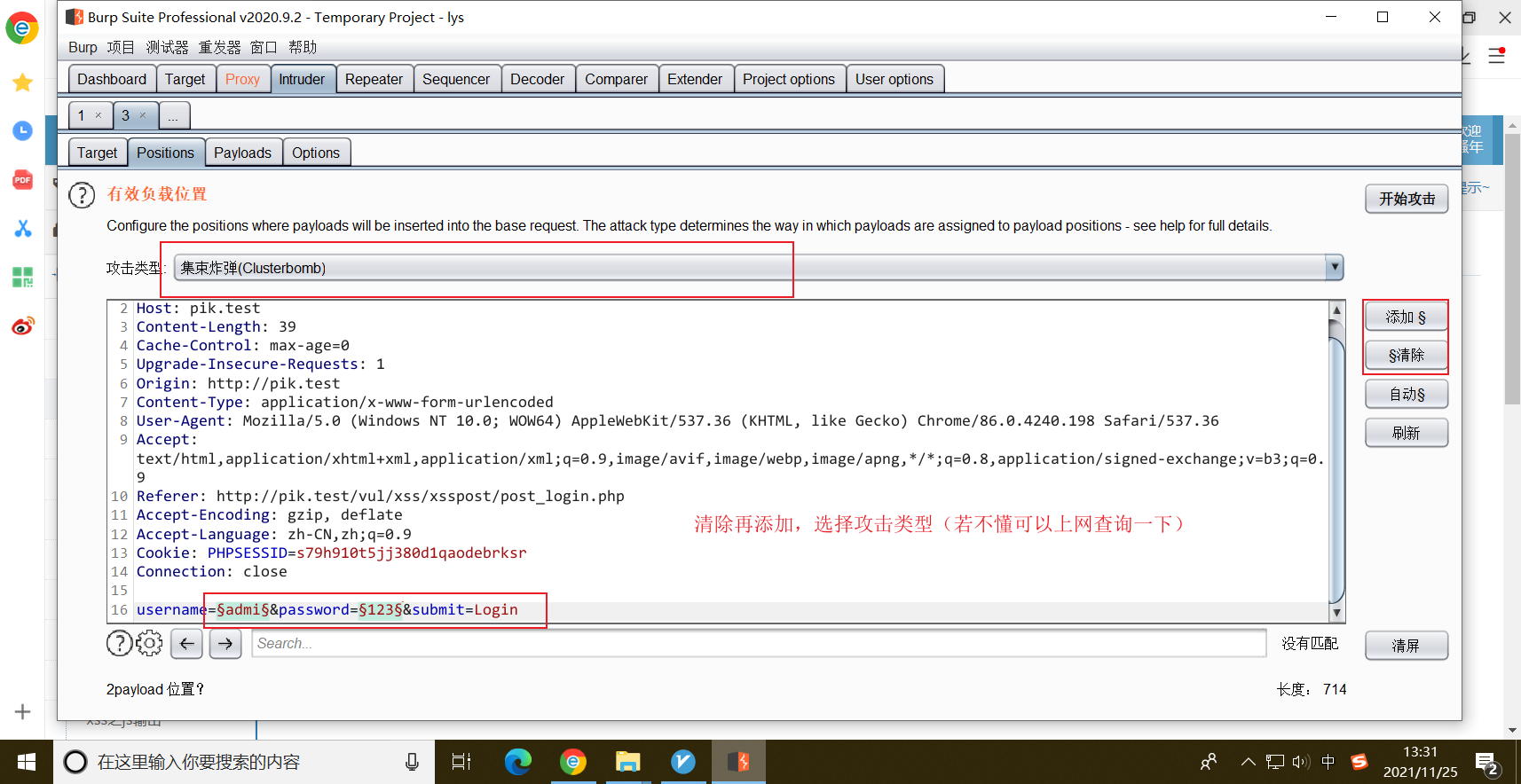1521x784 pixels.
Task: Close Intruder attack tab 3
Action: click(x=143, y=115)
